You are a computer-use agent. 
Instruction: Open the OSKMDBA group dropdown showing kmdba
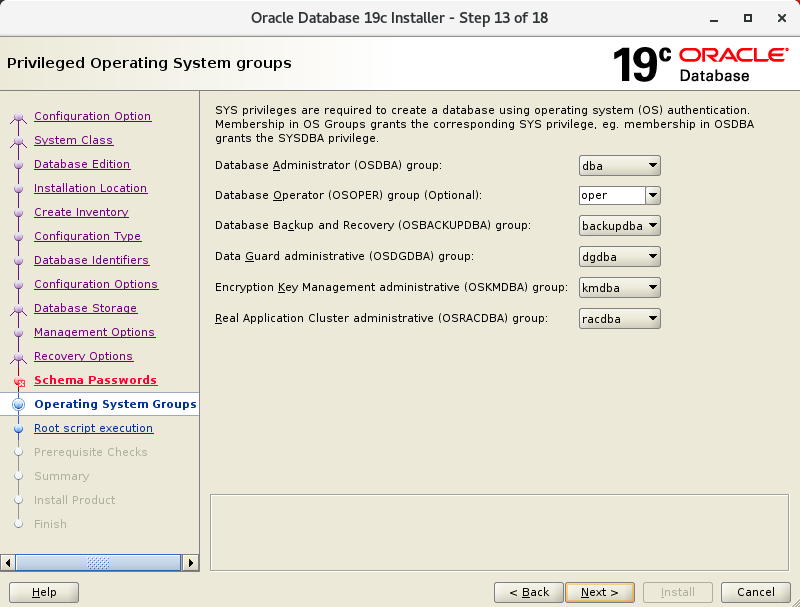point(619,288)
